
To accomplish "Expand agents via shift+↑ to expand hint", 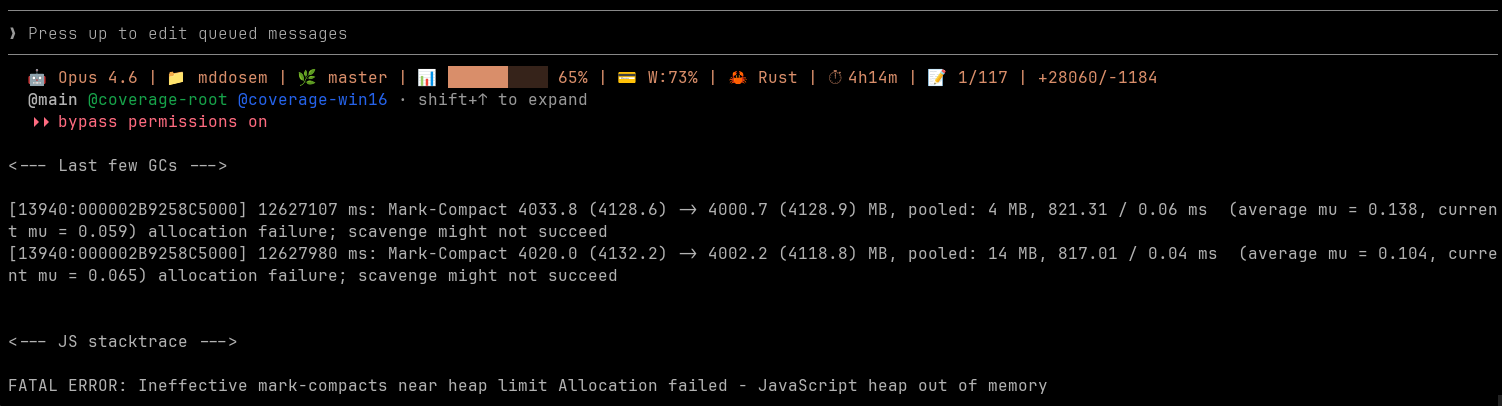I will [x=503, y=100].
